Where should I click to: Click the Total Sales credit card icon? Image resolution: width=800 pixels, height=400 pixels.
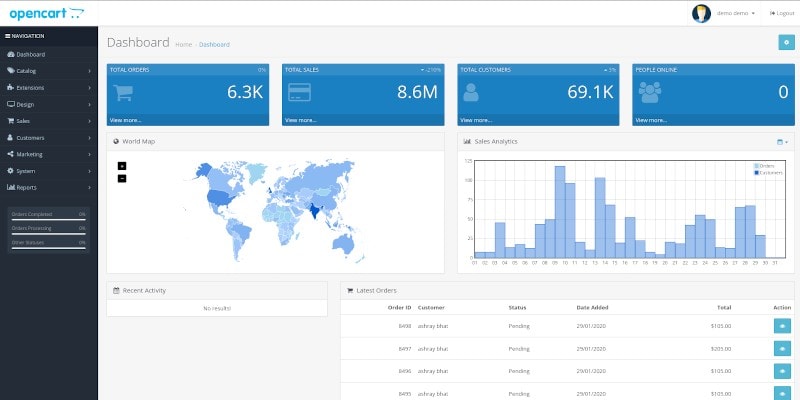(x=300, y=92)
